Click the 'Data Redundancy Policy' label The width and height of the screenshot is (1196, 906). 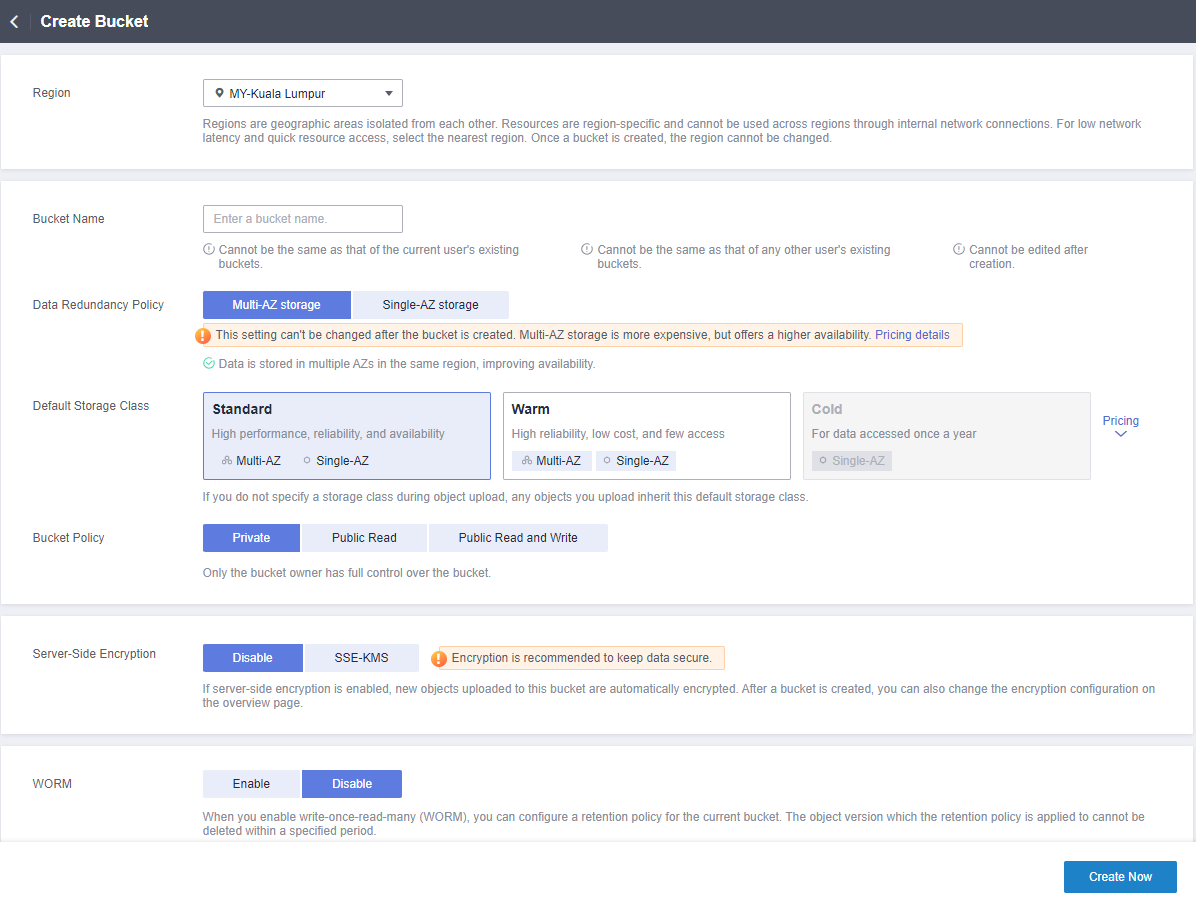coord(98,305)
